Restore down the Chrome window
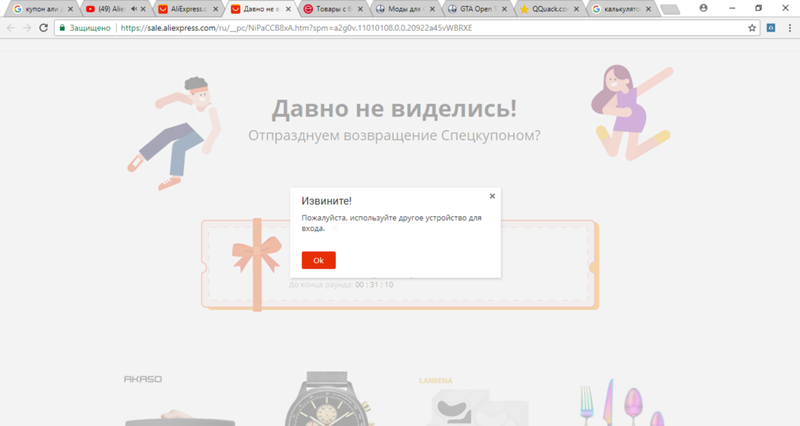The image size is (800, 426). 758,8
